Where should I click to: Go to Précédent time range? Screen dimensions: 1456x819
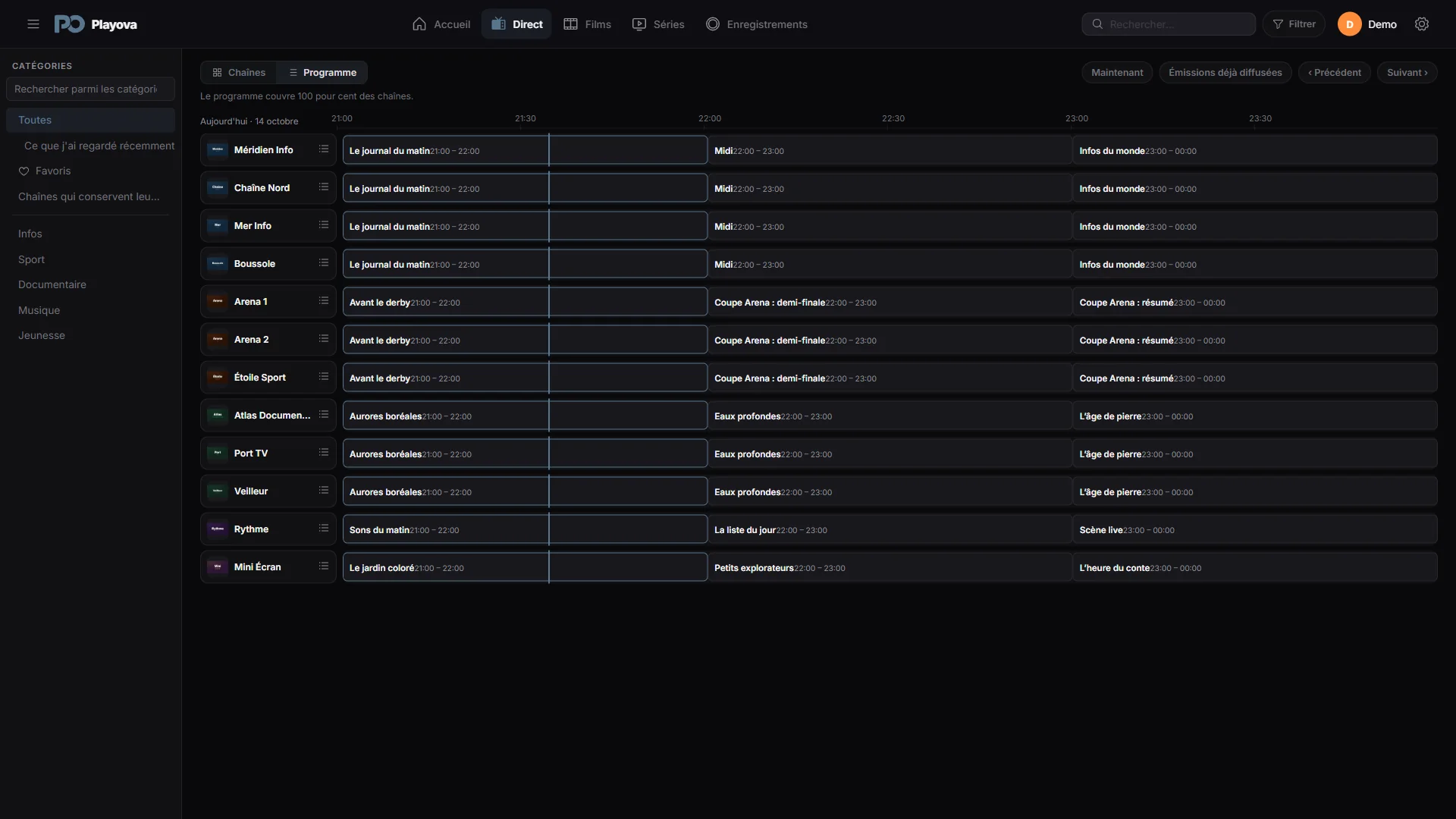[1334, 73]
